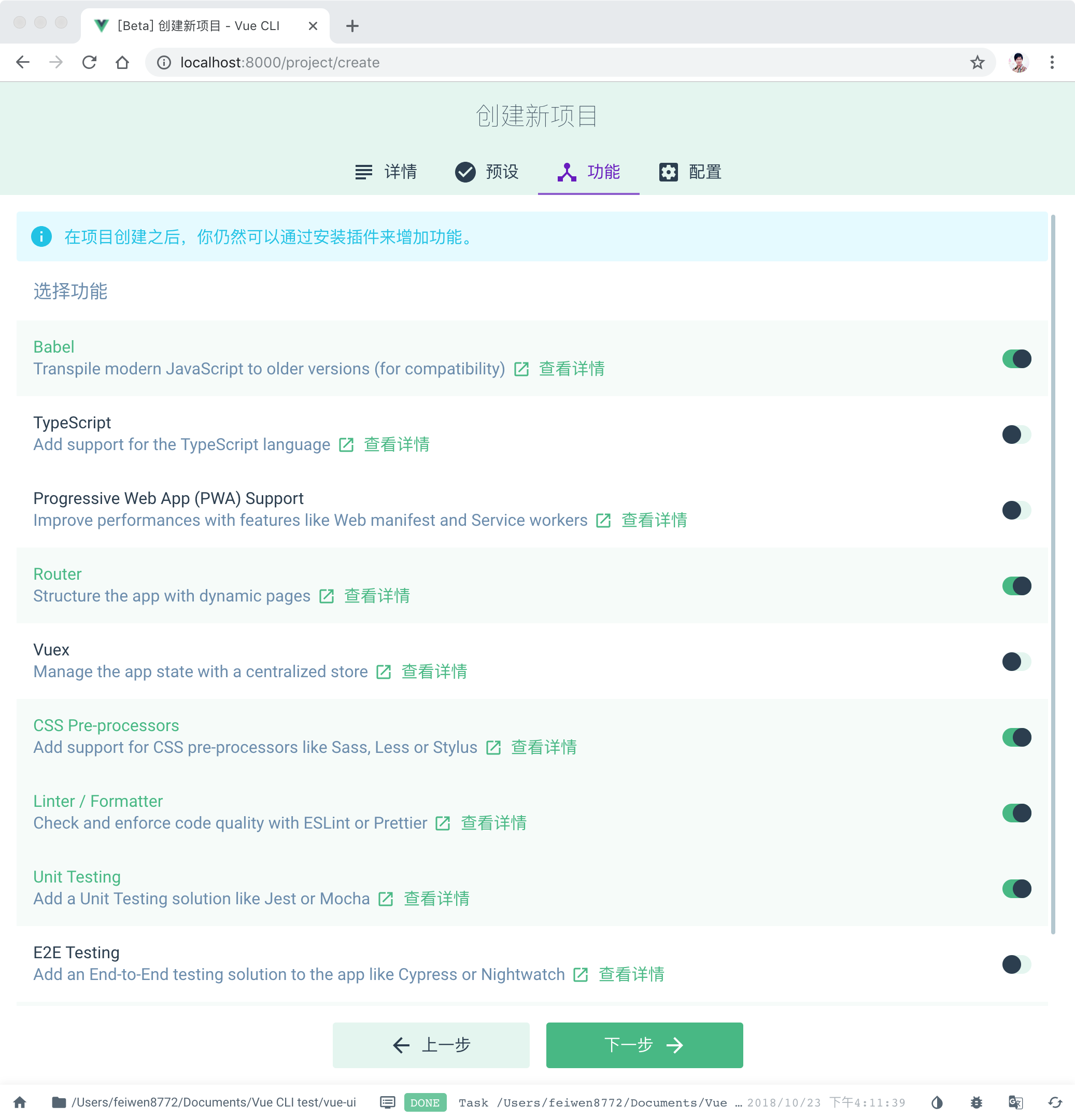Image resolution: width=1075 pixels, height=1120 pixels.
Task: Open 查看详情 link for Unit Testing
Action: [436, 899]
